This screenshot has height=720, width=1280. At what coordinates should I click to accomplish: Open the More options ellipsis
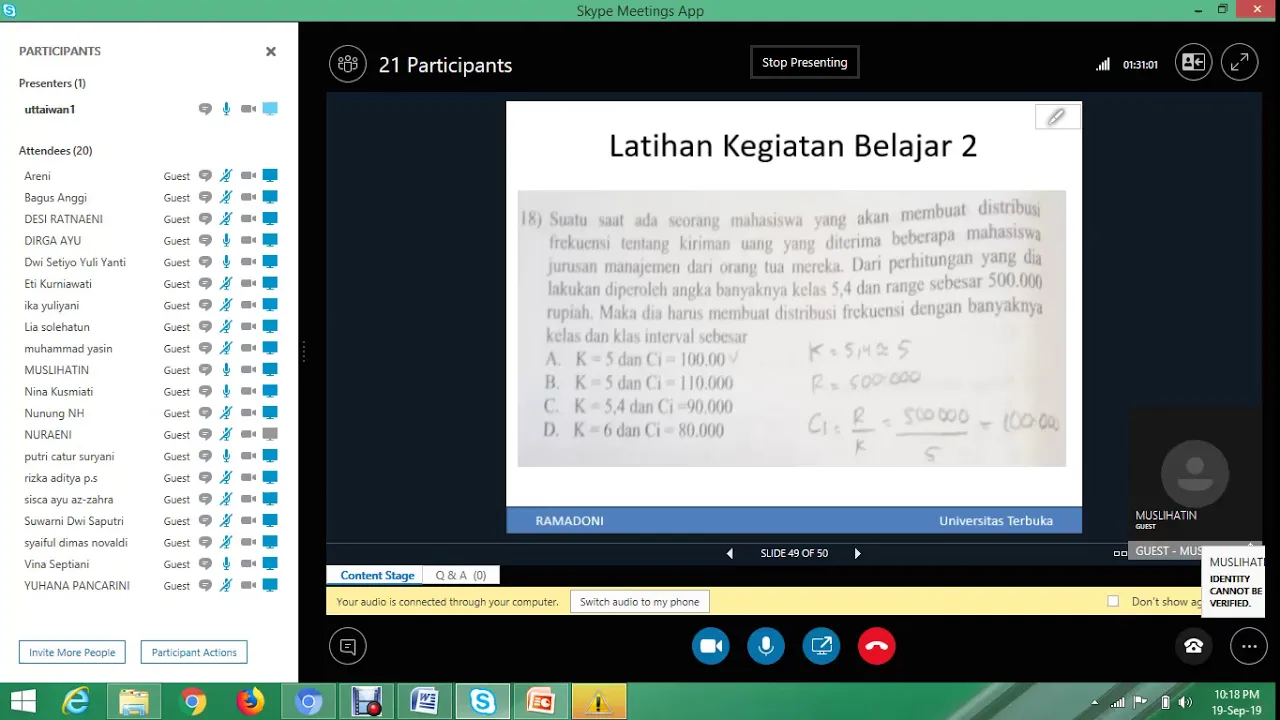pos(1249,646)
